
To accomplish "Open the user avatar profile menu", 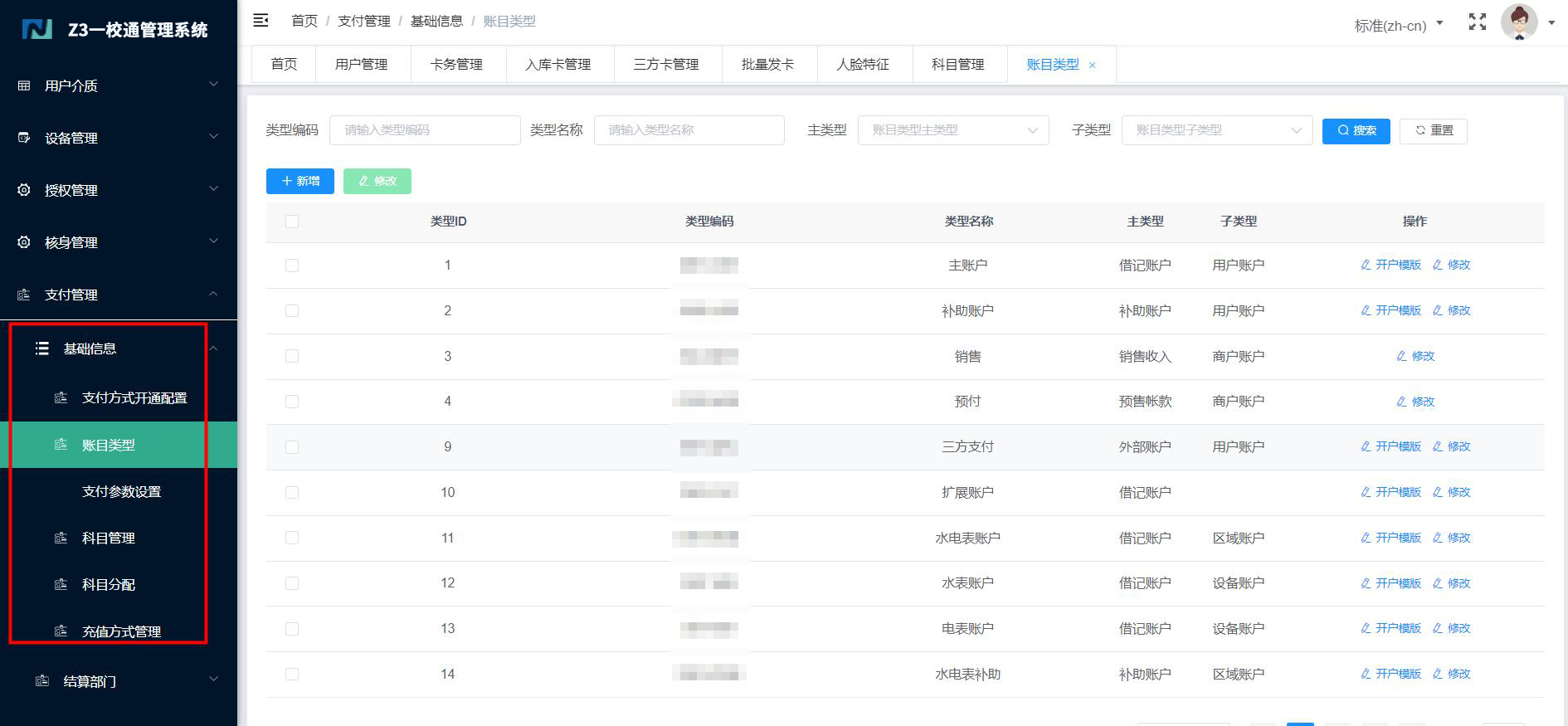I will click(1519, 22).
